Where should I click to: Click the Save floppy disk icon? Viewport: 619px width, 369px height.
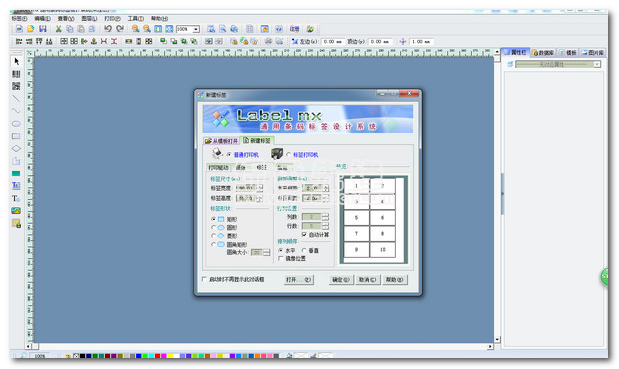tap(43, 29)
